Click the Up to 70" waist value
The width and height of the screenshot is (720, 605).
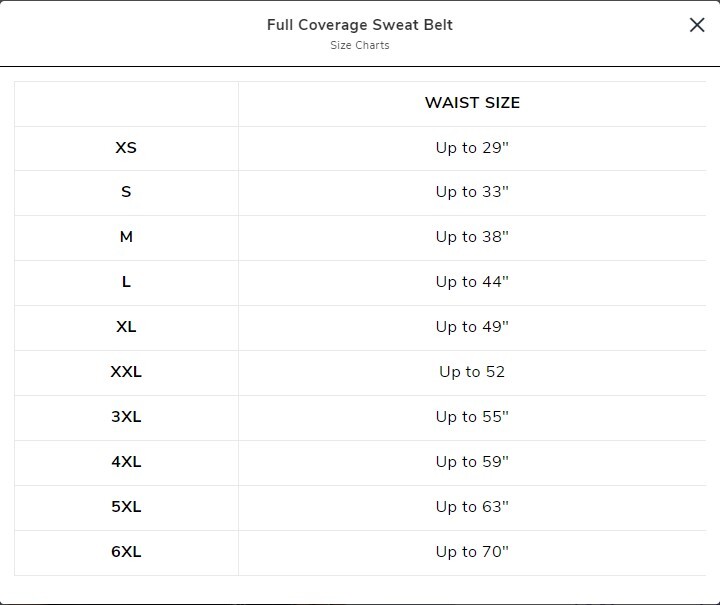pyautogui.click(x=472, y=552)
